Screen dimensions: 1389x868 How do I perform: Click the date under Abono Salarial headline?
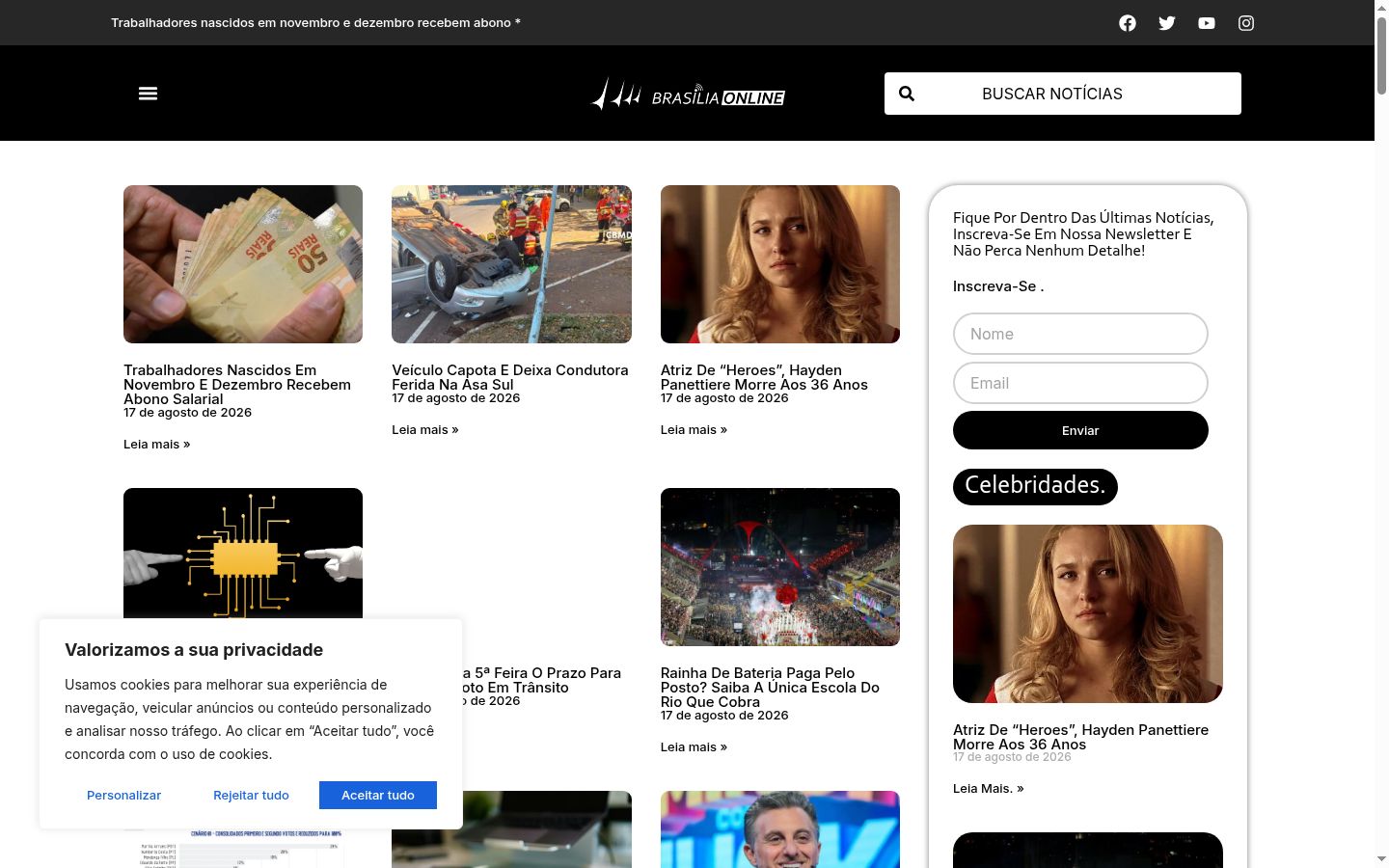click(187, 413)
